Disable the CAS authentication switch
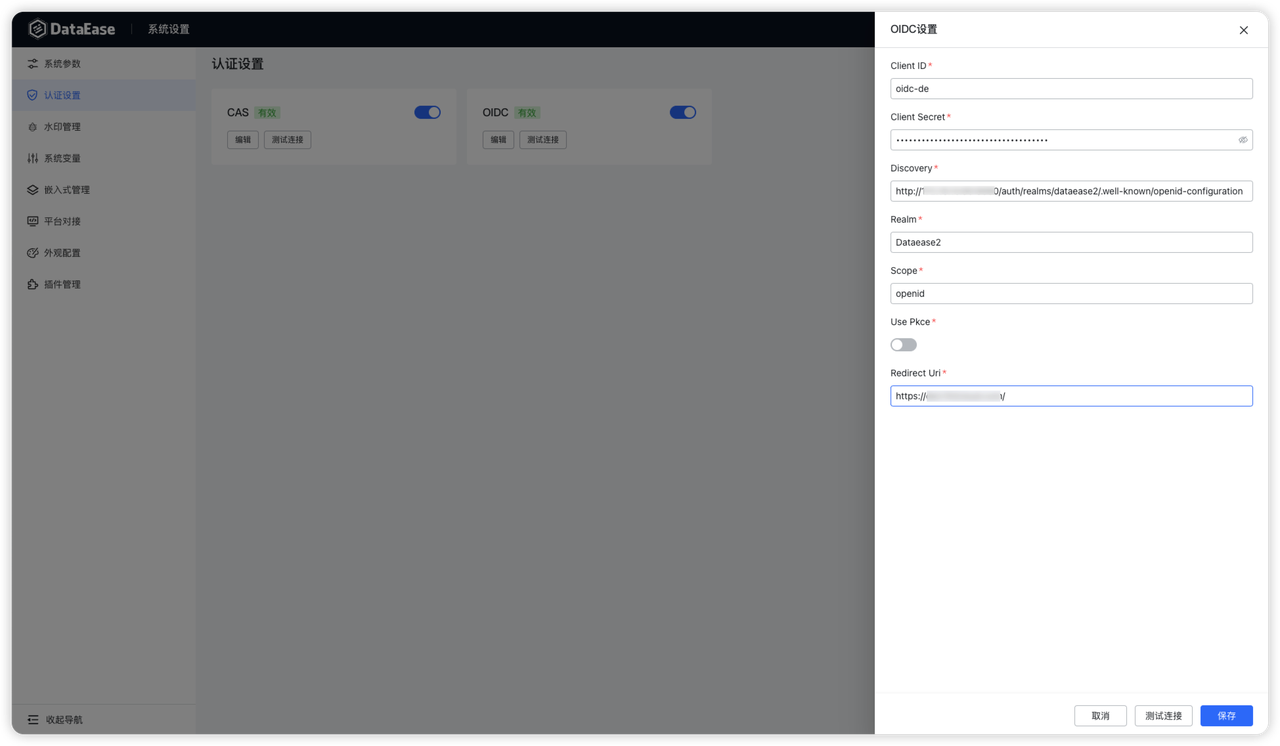This screenshot has width=1280, height=746. pyautogui.click(x=427, y=113)
